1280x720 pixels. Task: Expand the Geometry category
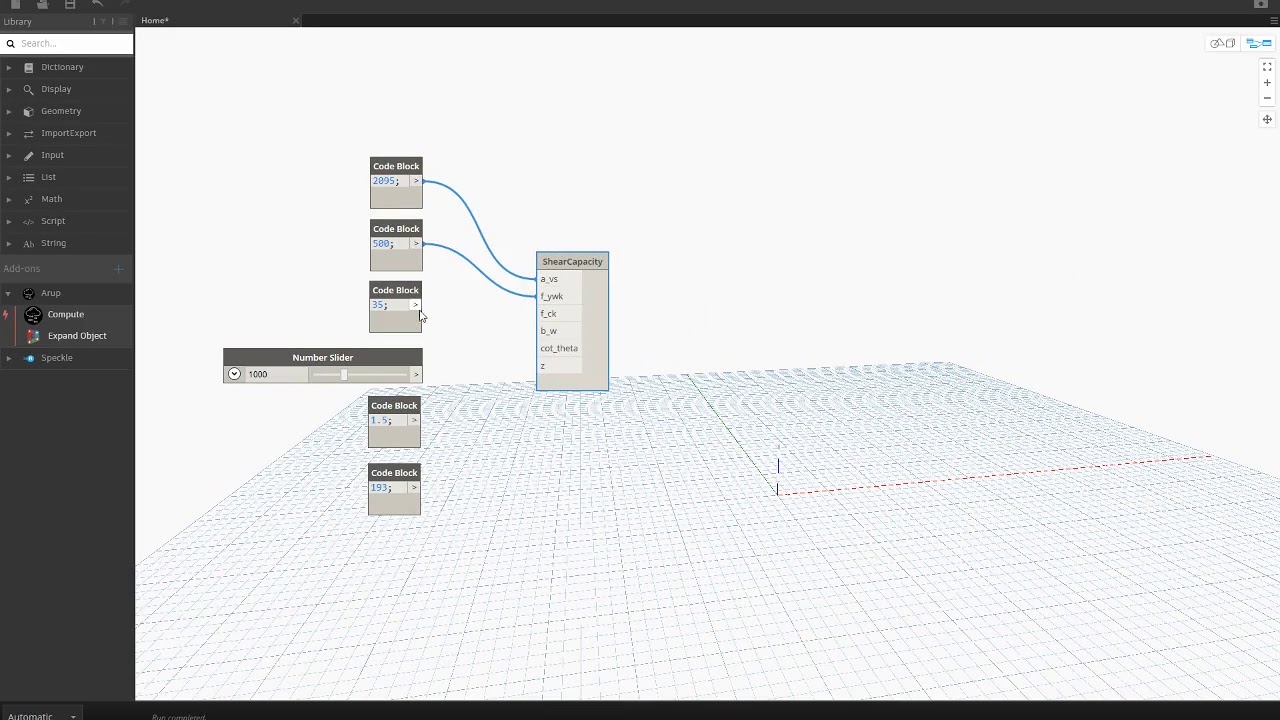click(9, 111)
